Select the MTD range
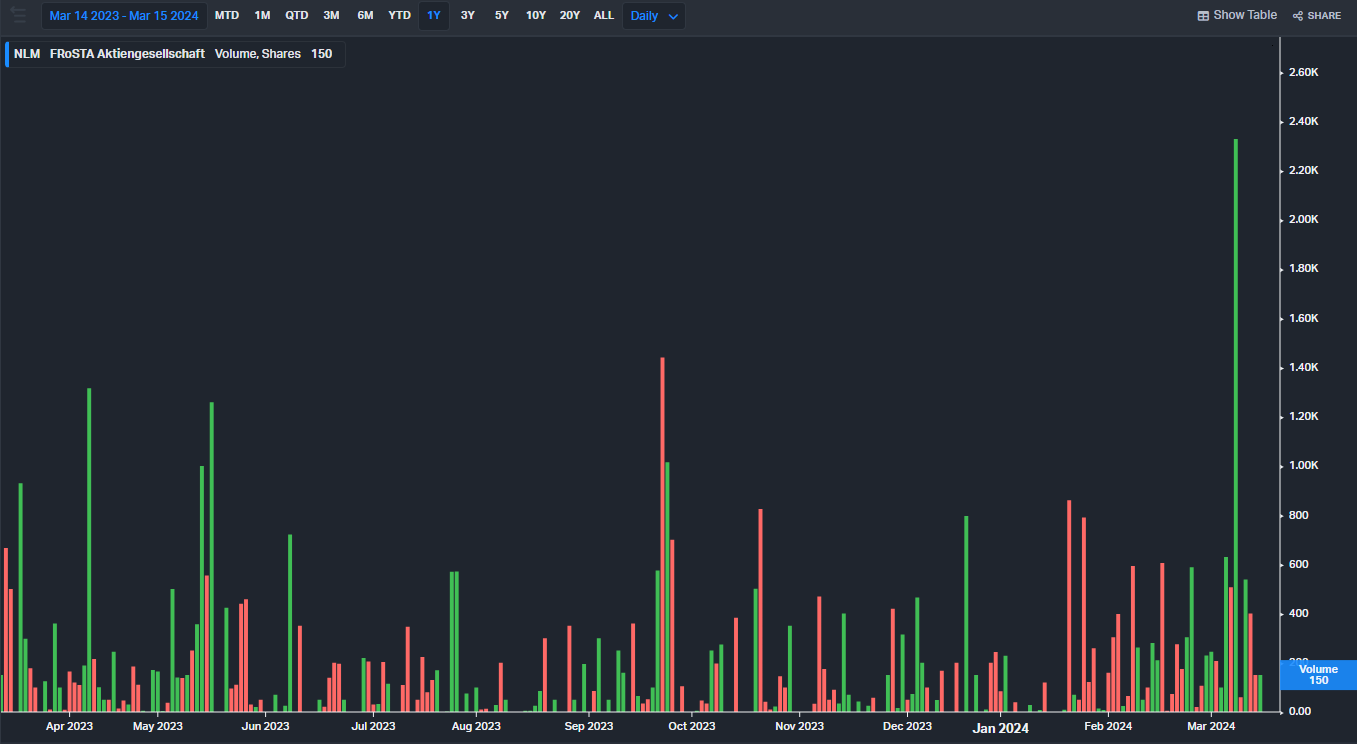 tap(227, 16)
